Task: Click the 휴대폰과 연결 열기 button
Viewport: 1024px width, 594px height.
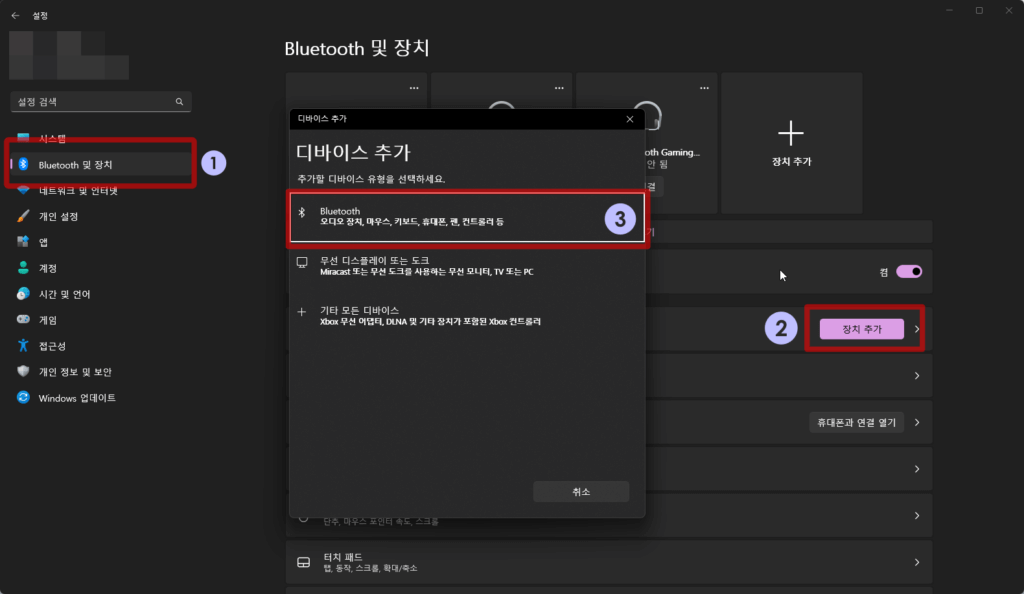Action: [x=855, y=421]
